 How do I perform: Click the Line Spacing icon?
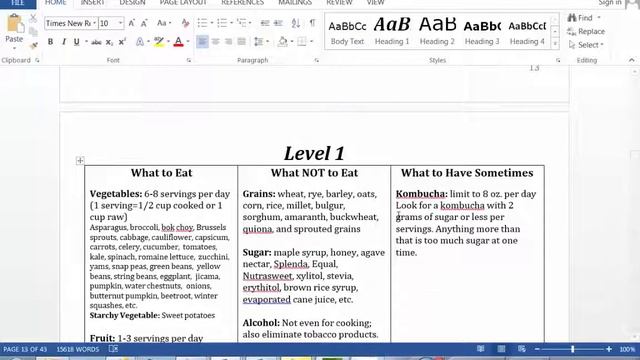tap(259, 42)
